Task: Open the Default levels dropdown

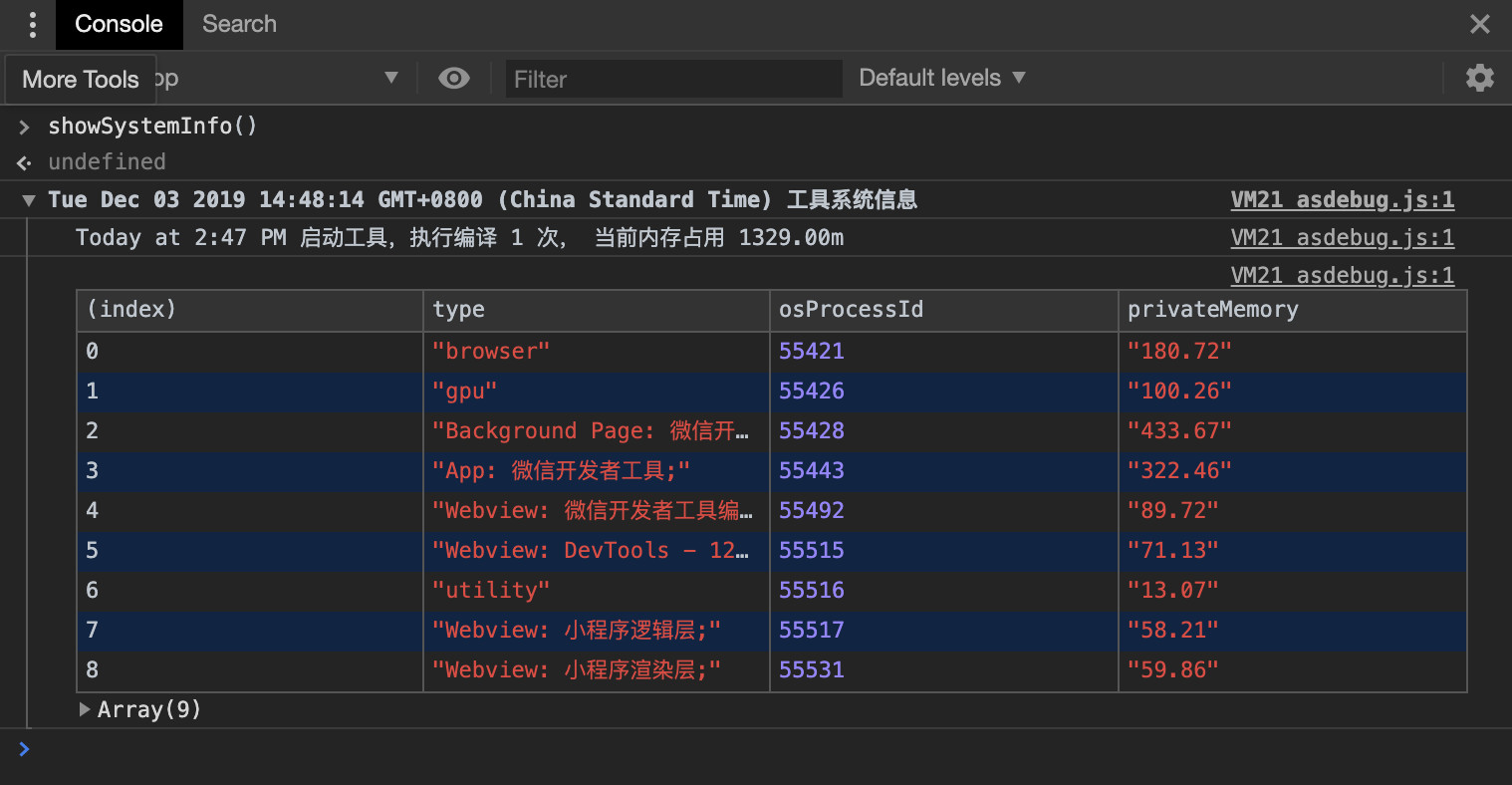Action: point(941,78)
